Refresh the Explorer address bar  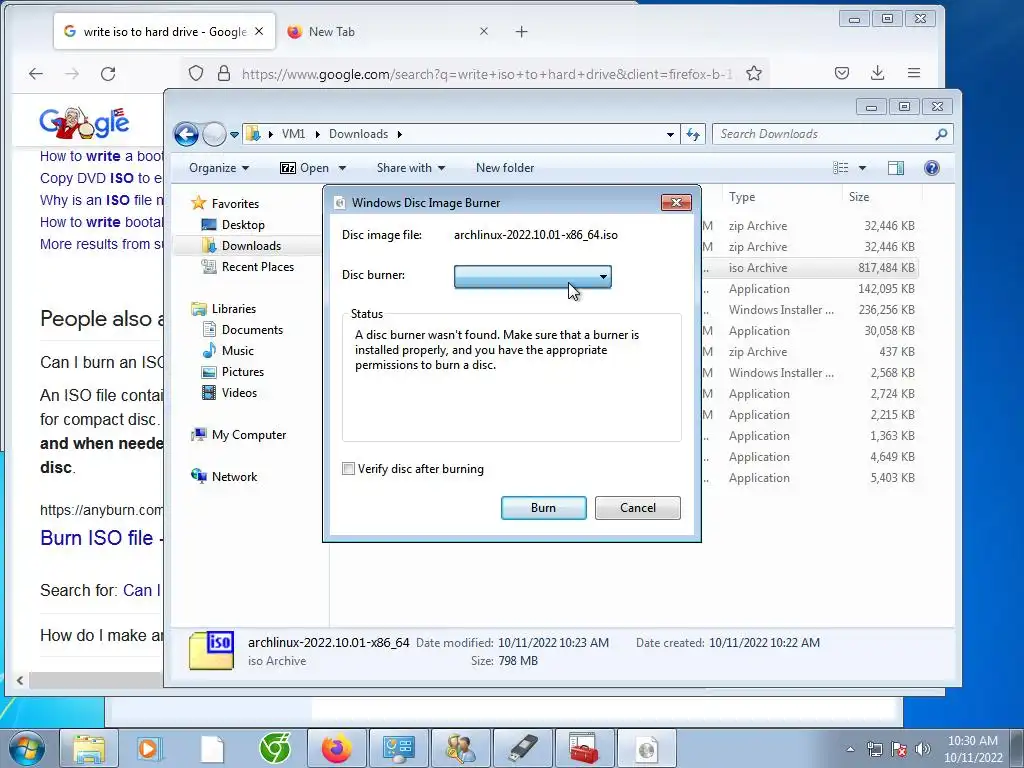tap(693, 134)
